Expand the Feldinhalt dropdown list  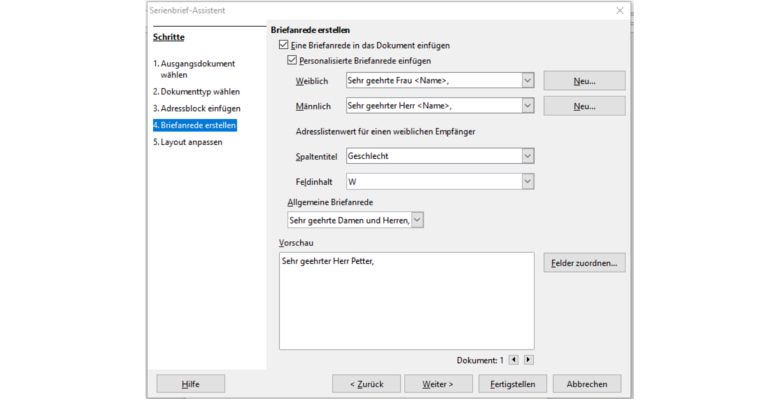tap(527, 181)
